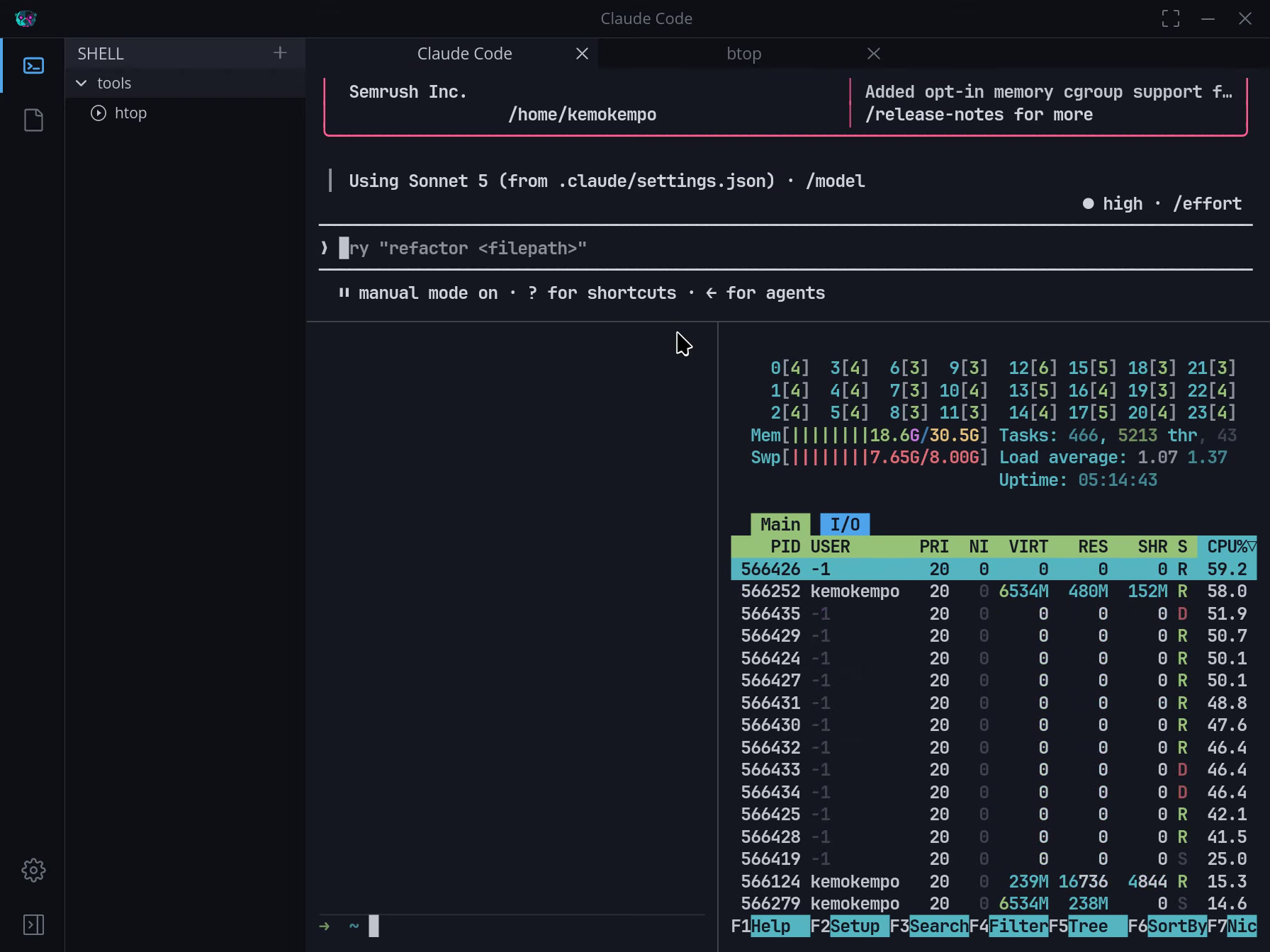The image size is (1270, 952).
Task: Select the Main tab in htop
Action: pos(780,524)
